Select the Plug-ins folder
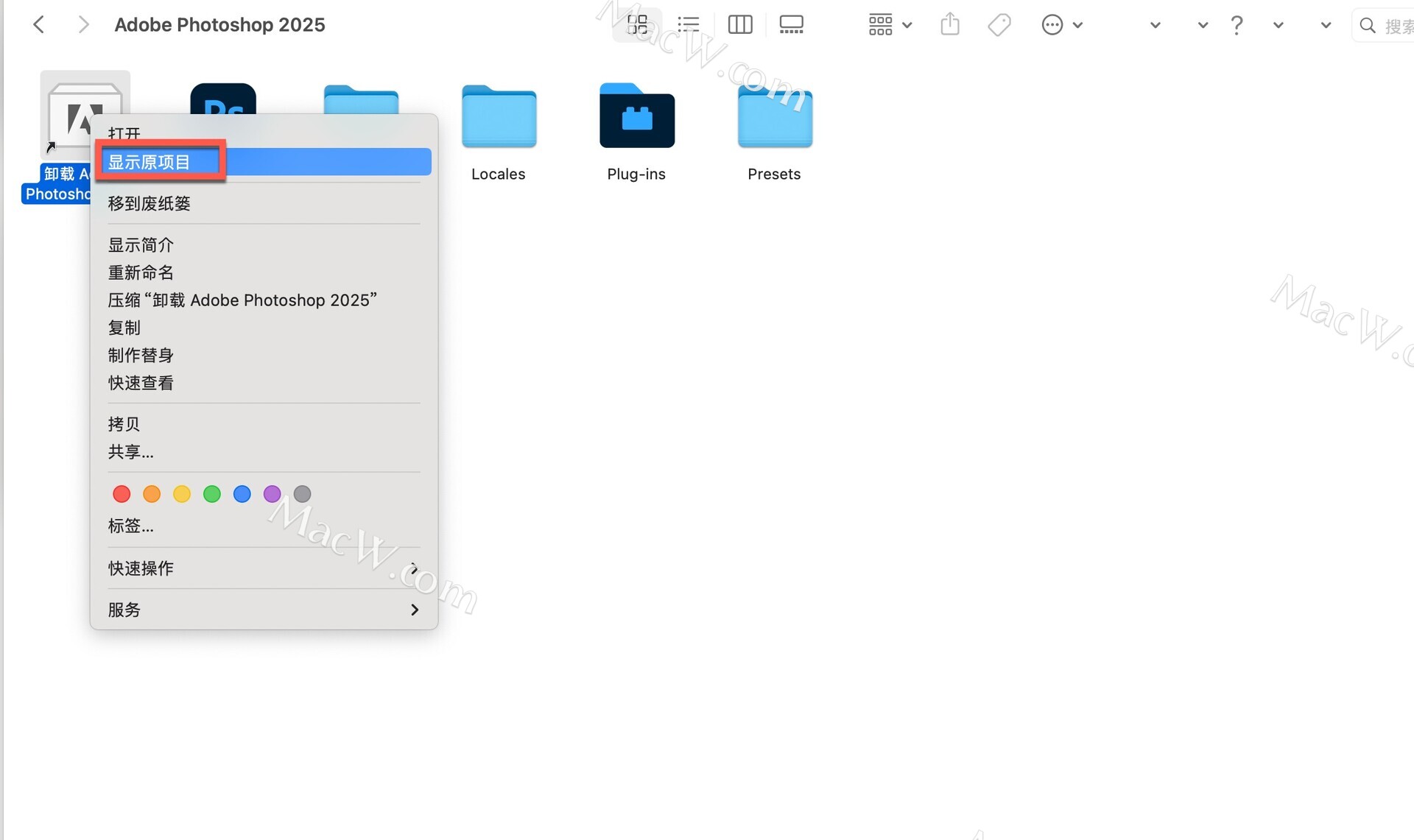The image size is (1414, 840). click(637, 116)
